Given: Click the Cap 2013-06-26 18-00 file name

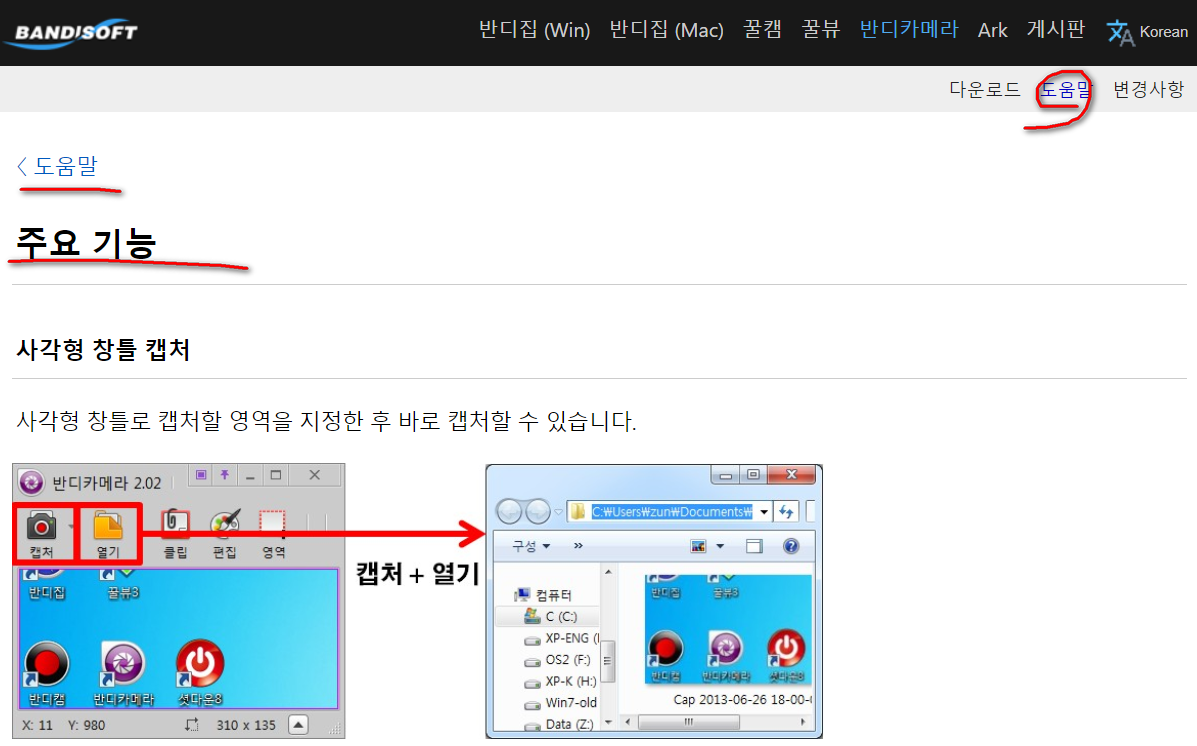Looking at the screenshot, I should pos(742,699).
